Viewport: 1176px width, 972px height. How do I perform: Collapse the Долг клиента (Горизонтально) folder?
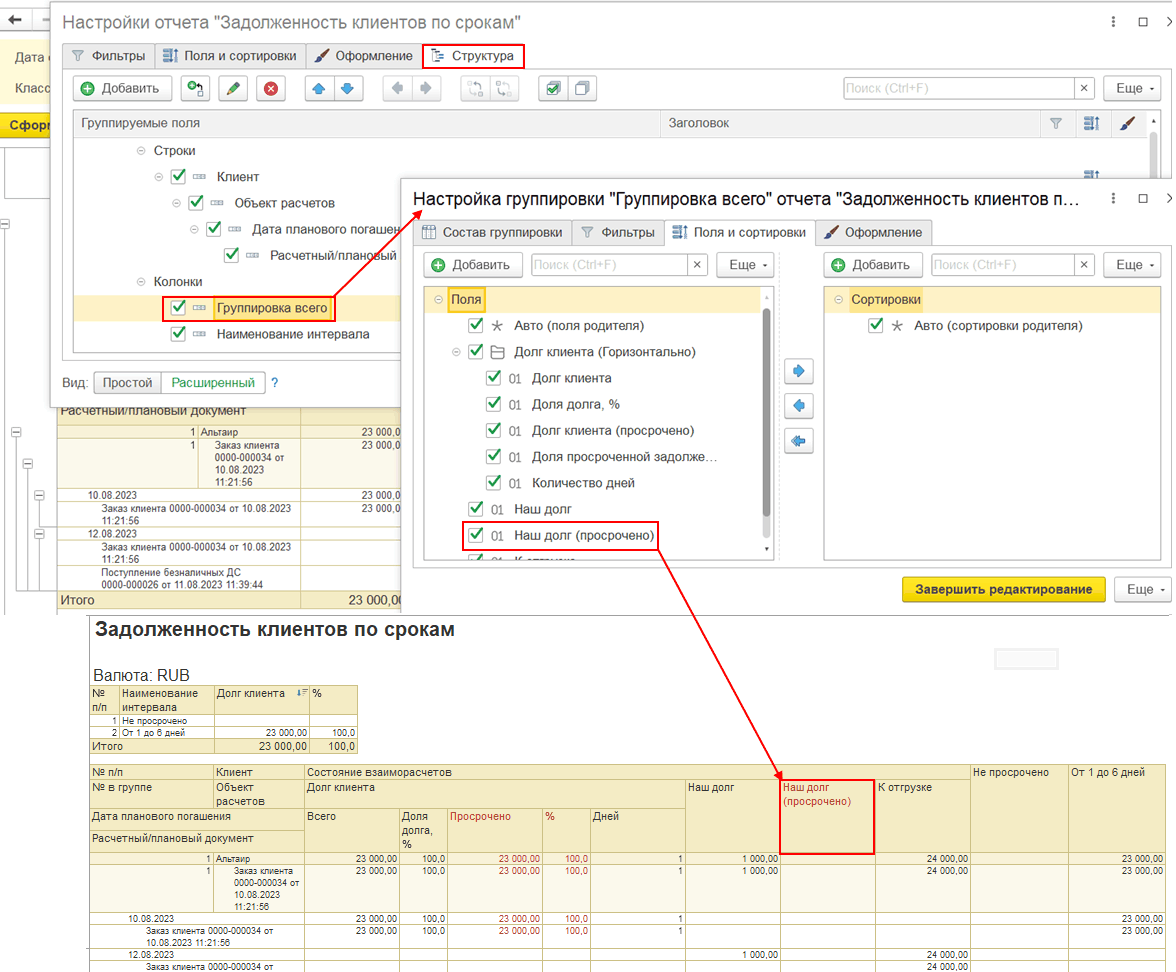tap(456, 352)
